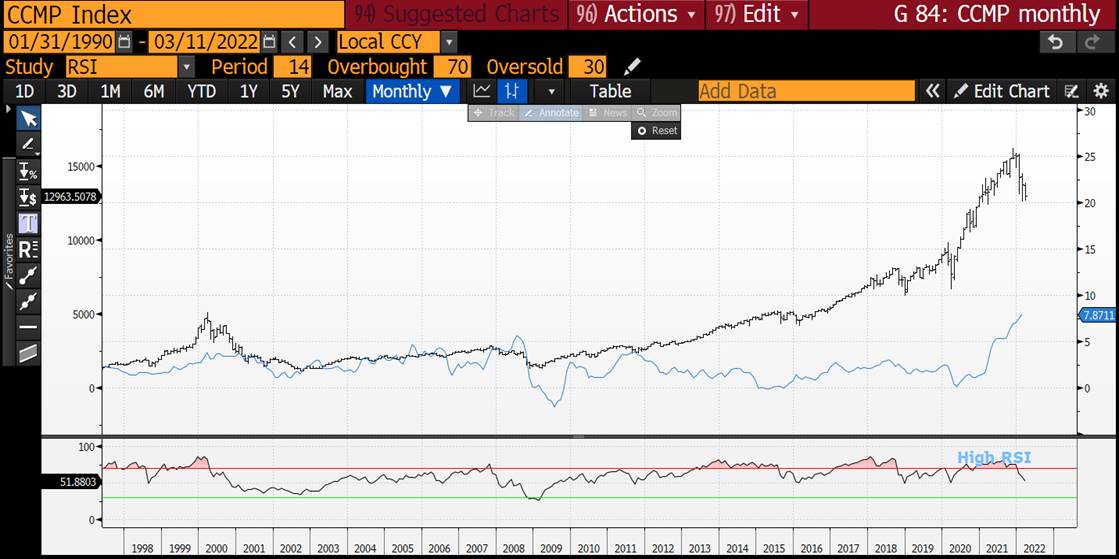Select the R regression lines tool

28,250
